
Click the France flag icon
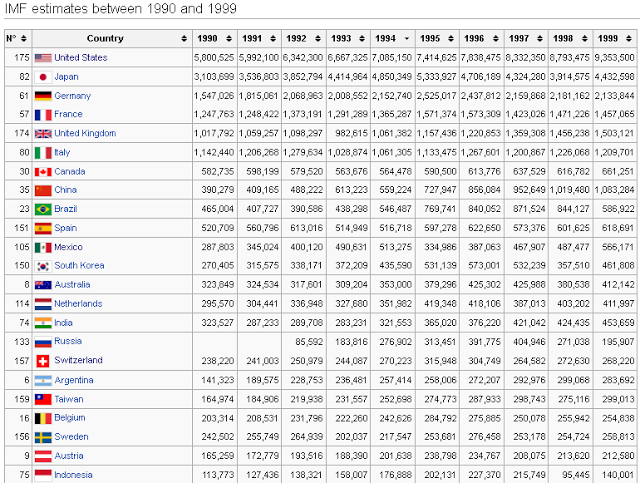click(x=43, y=115)
